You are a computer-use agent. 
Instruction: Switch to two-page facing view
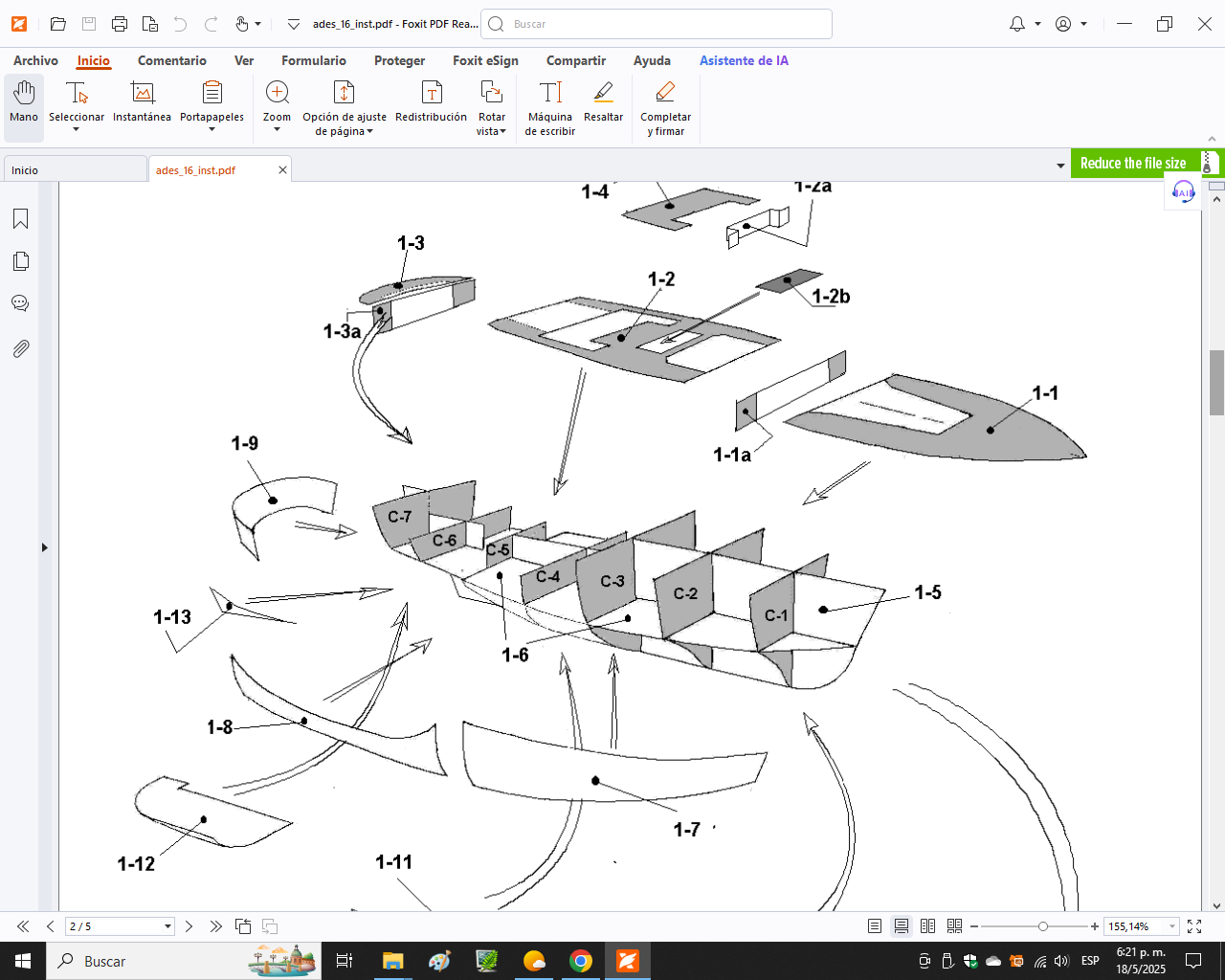tap(927, 926)
